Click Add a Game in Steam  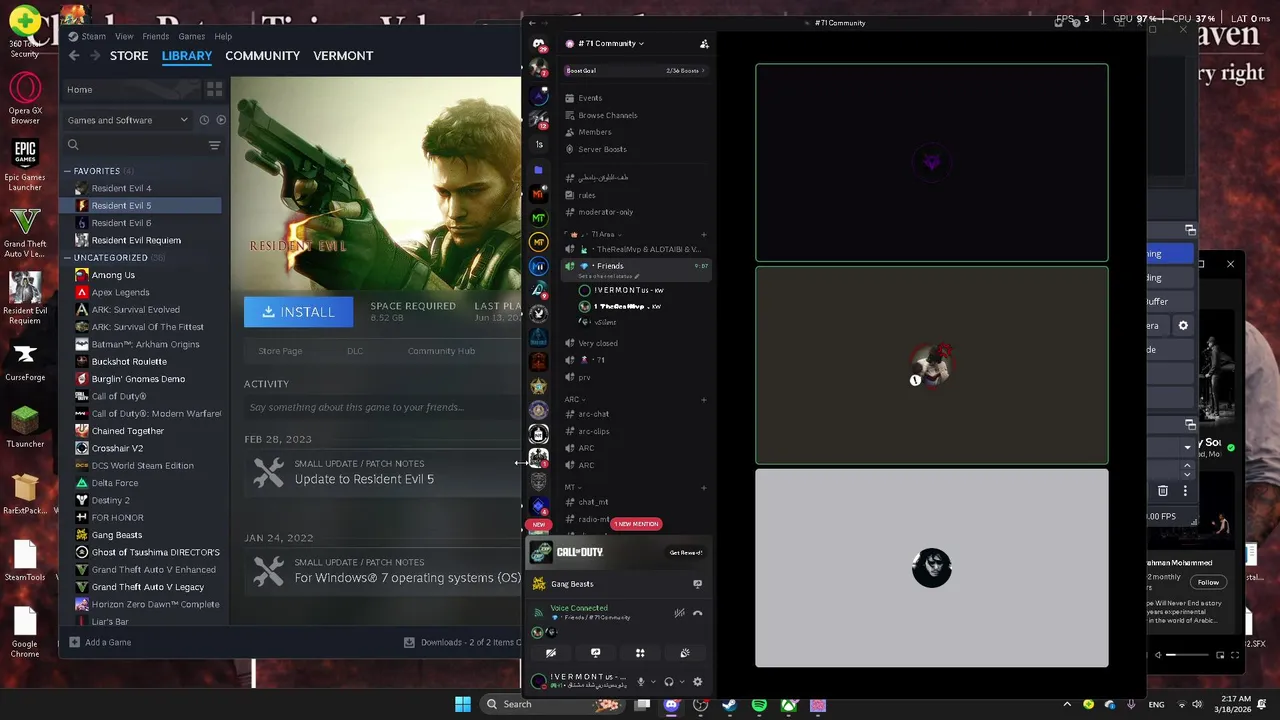point(100,642)
